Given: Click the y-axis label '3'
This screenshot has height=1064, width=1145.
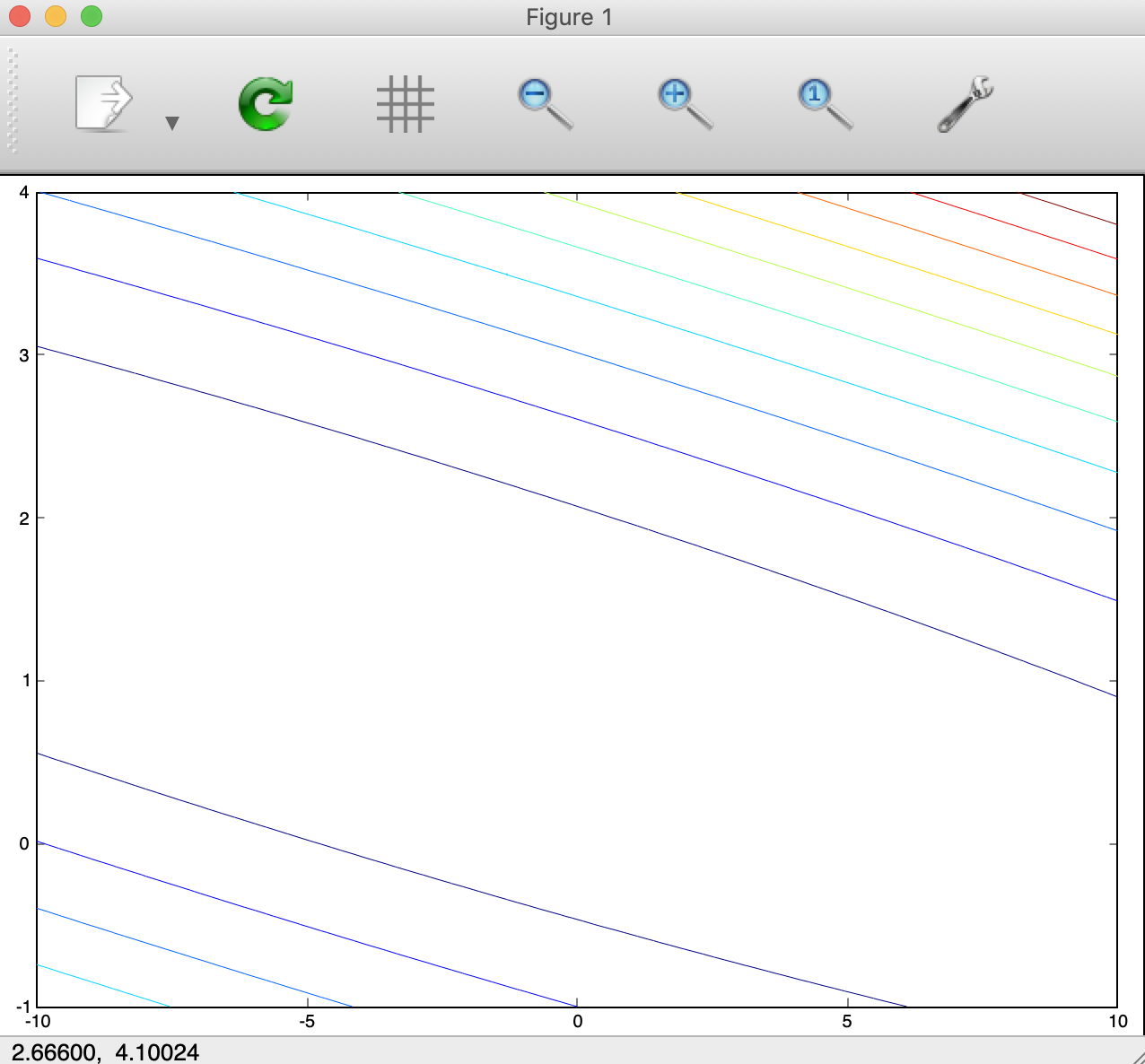Looking at the screenshot, I should coord(25,355).
